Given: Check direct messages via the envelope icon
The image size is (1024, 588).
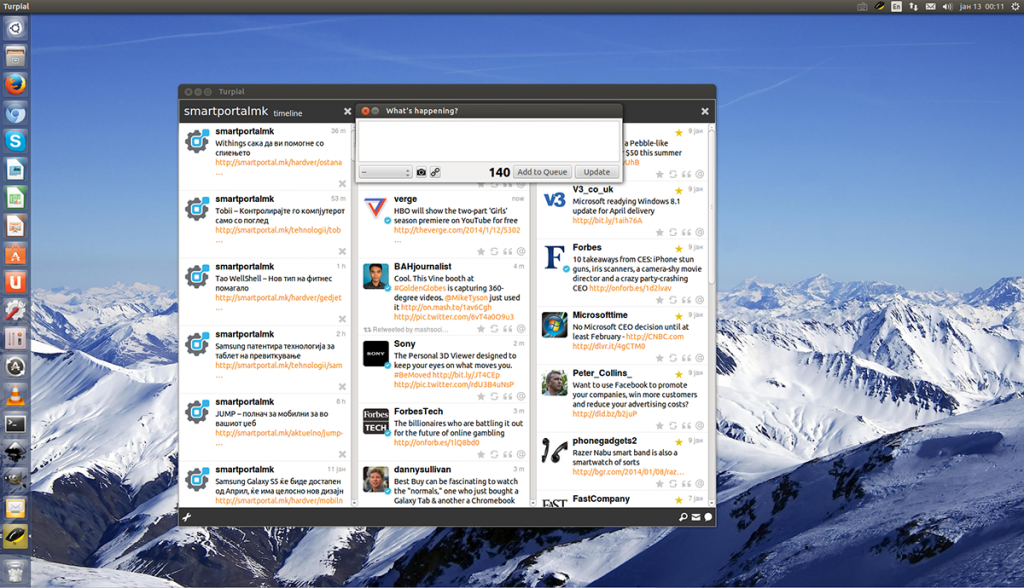Looking at the screenshot, I should [x=696, y=518].
